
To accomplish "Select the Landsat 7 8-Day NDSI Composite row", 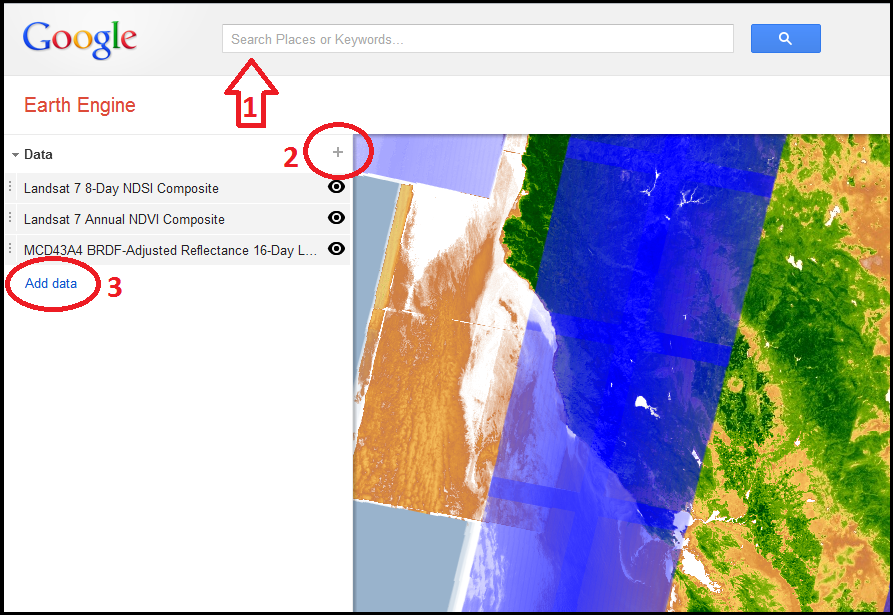I will coord(178,188).
